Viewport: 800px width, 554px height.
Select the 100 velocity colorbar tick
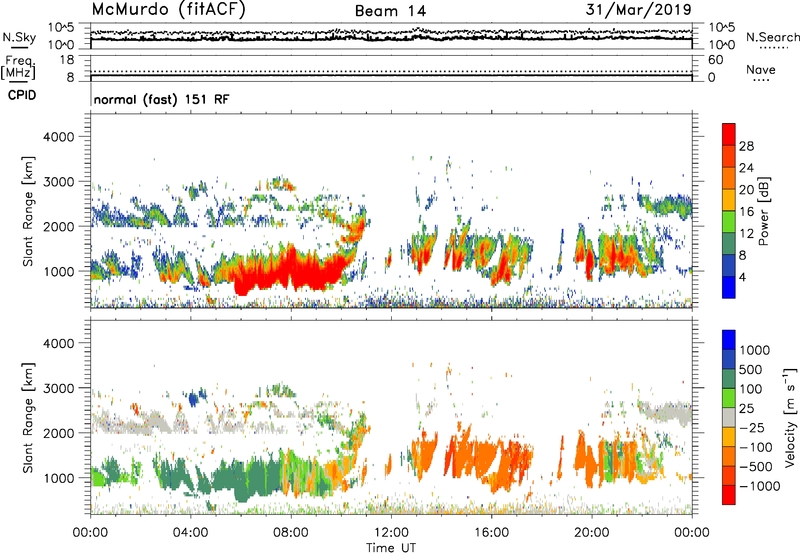[751, 389]
